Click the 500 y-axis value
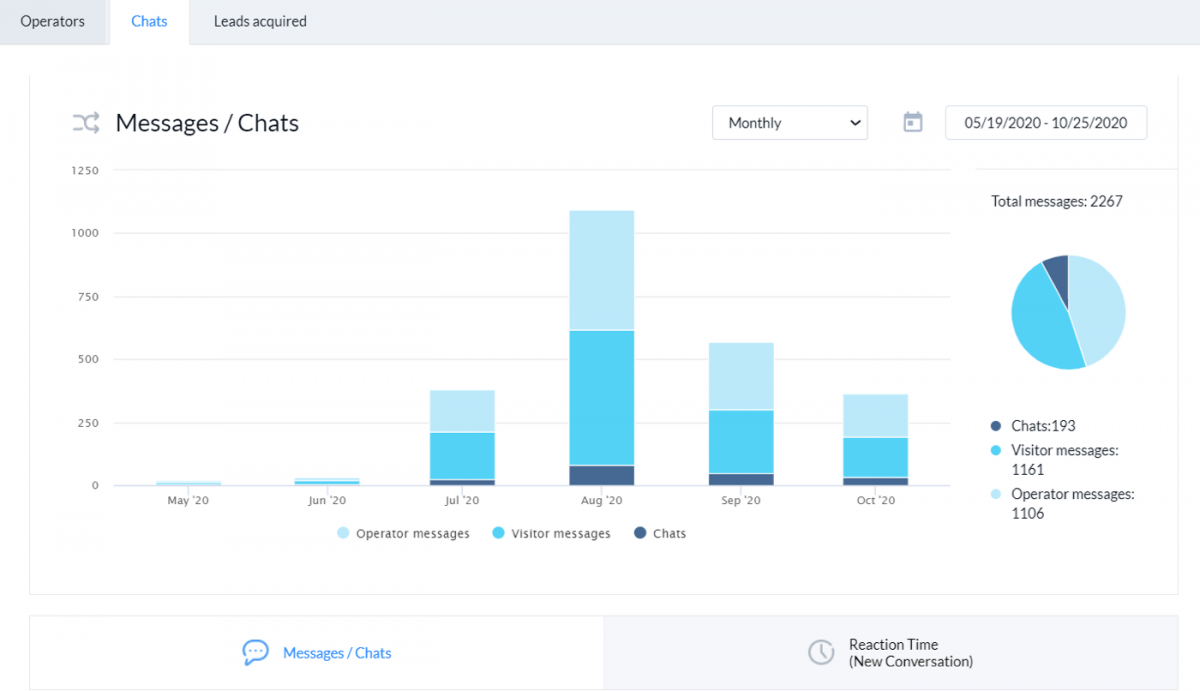Image resolution: width=1200 pixels, height=691 pixels. point(89,359)
